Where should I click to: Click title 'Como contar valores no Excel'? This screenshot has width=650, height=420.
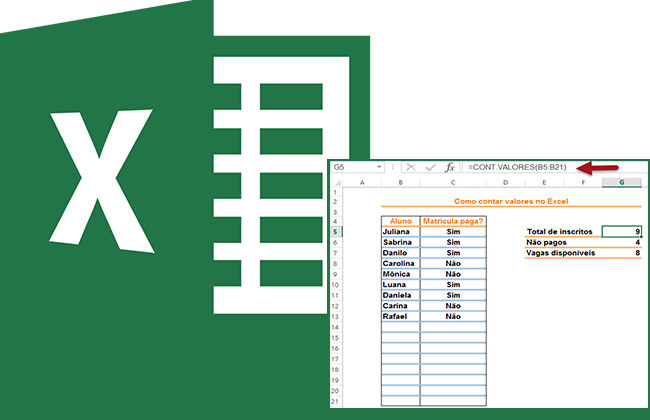(511, 201)
